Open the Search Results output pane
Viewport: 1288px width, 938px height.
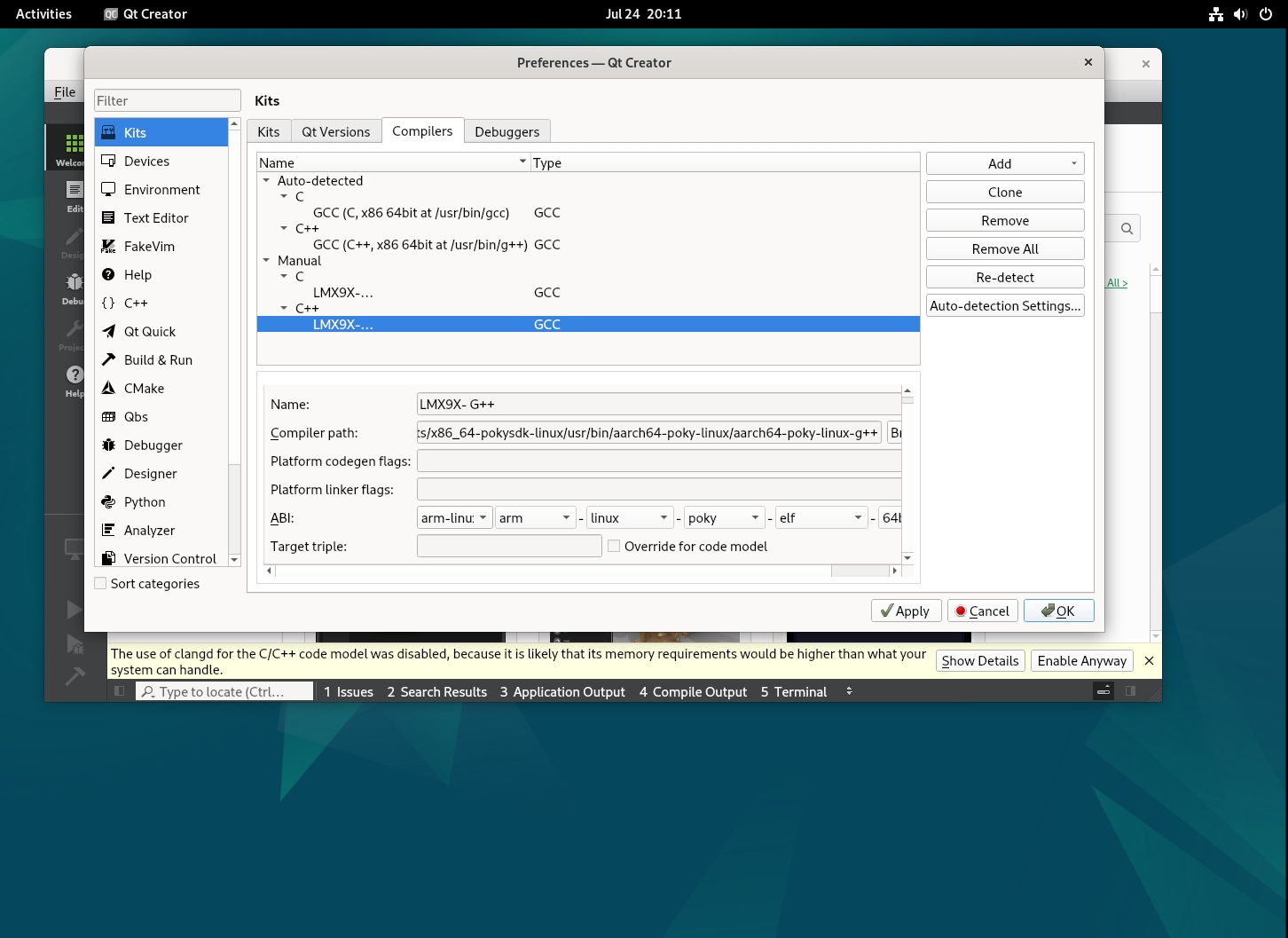[x=437, y=691]
